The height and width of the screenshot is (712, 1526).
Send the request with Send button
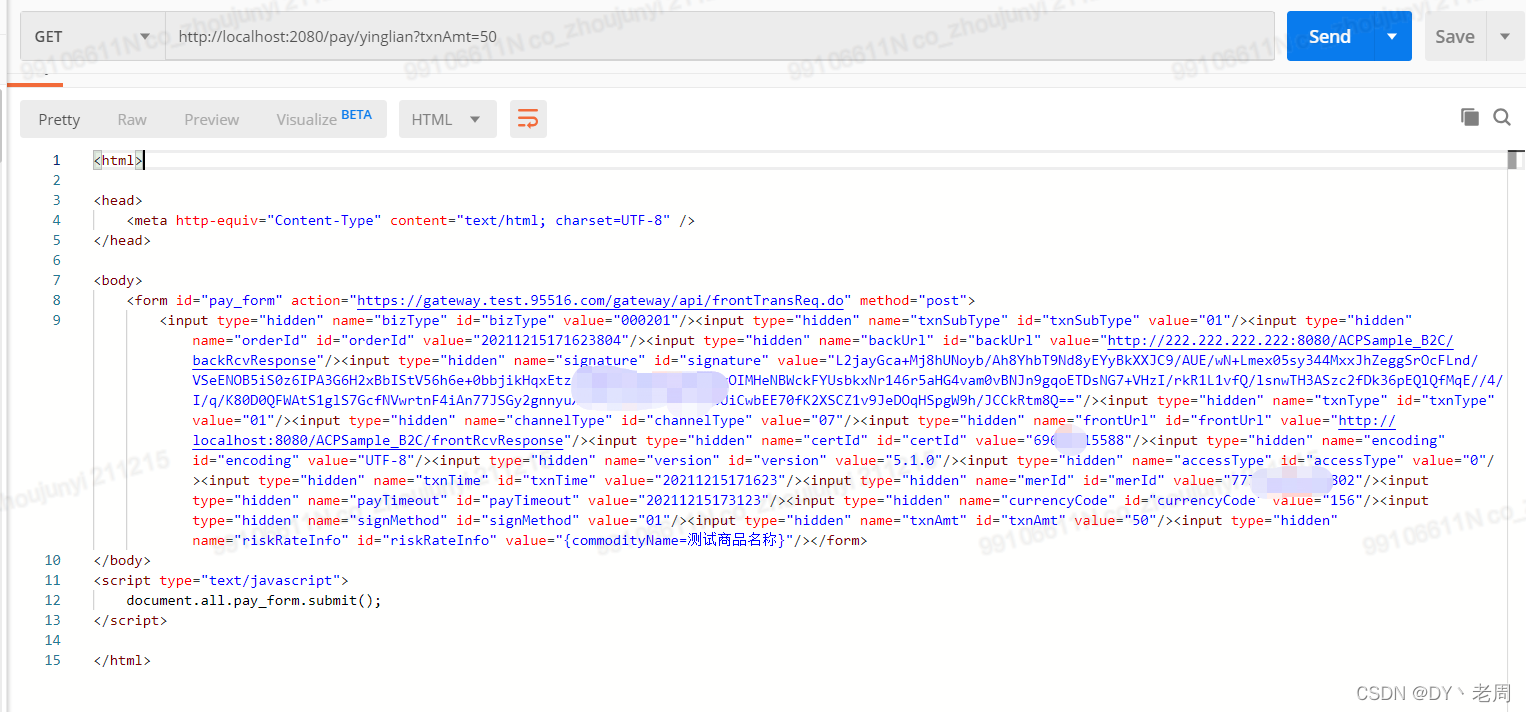[x=1330, y=36]
